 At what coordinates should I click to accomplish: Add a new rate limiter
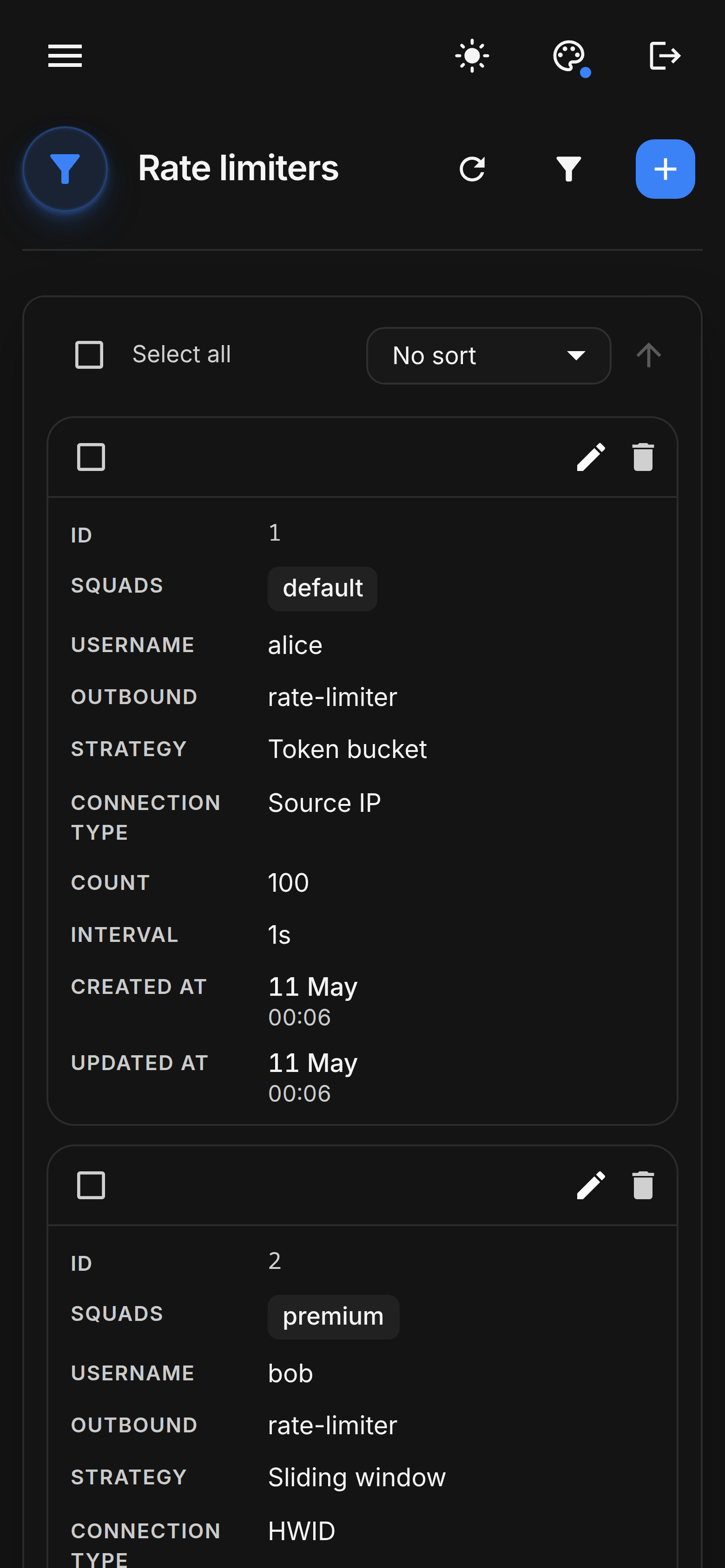click(666, 169)
